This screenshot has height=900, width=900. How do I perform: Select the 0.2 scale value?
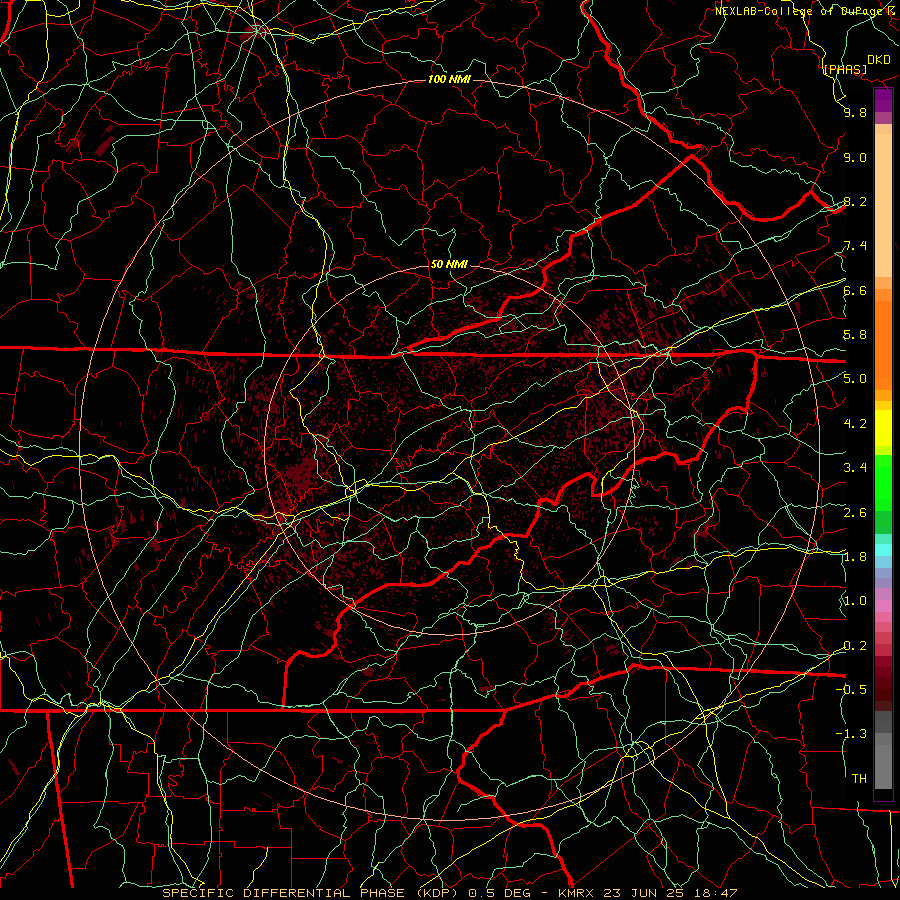tap(855, 646)
